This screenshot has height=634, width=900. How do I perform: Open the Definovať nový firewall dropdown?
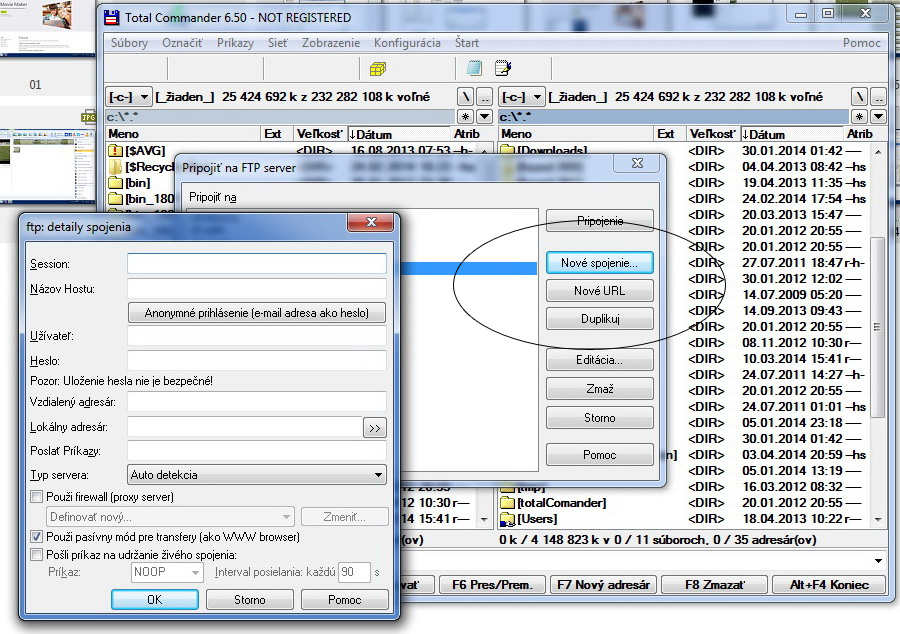point(170,517)
